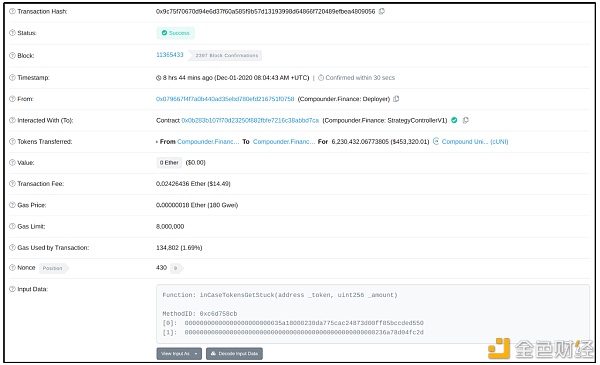
Task: Select the ($0.00) value text
Action: tap(196, 163)
